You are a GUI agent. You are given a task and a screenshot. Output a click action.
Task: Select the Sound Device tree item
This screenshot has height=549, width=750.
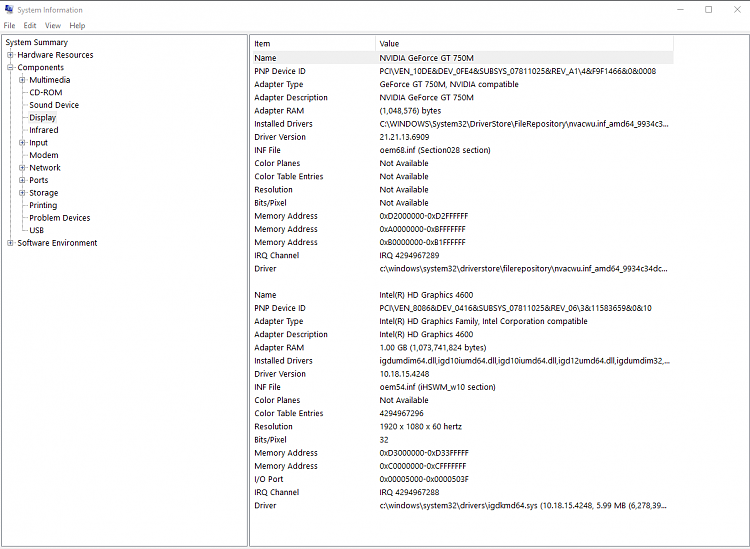click(54, 105)
